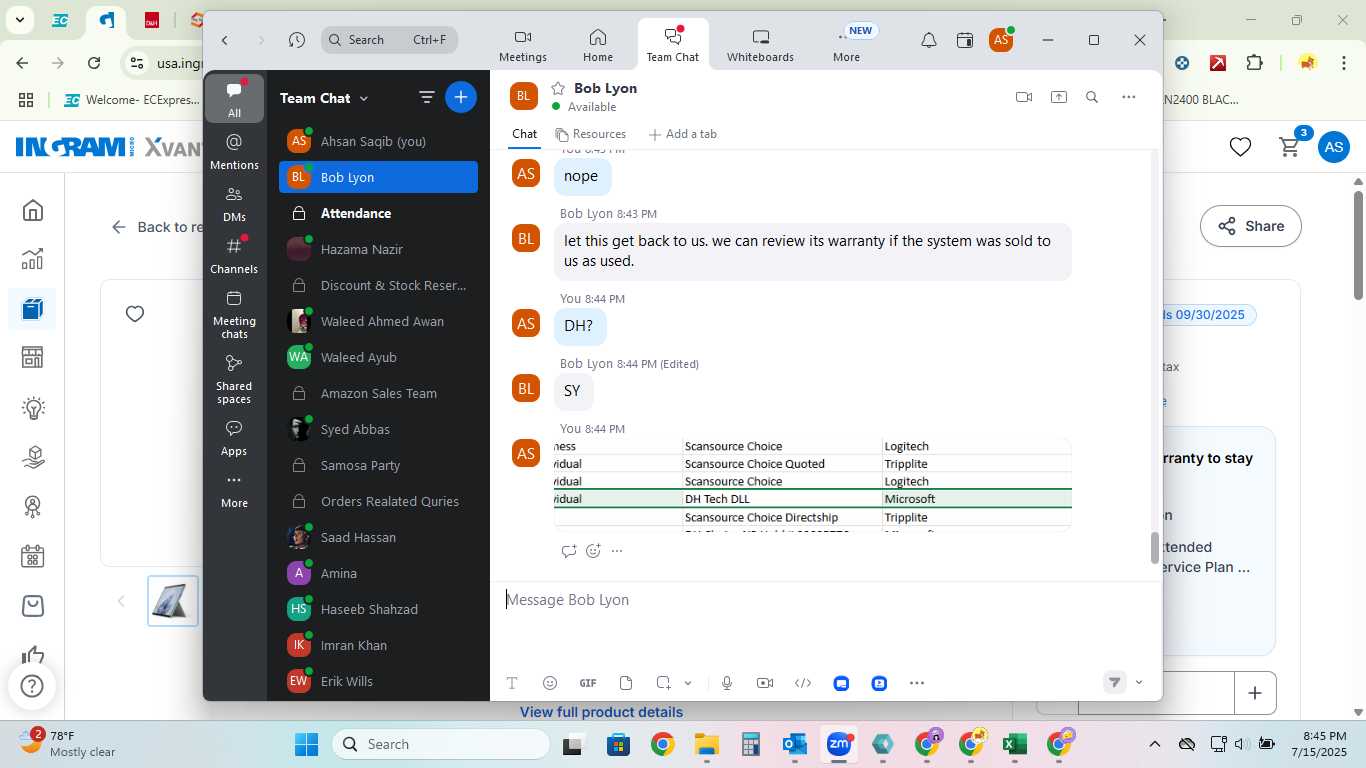The image size is (1366, 768).
Task: Open Haseeb Shahzad chat
Action: 378,609
